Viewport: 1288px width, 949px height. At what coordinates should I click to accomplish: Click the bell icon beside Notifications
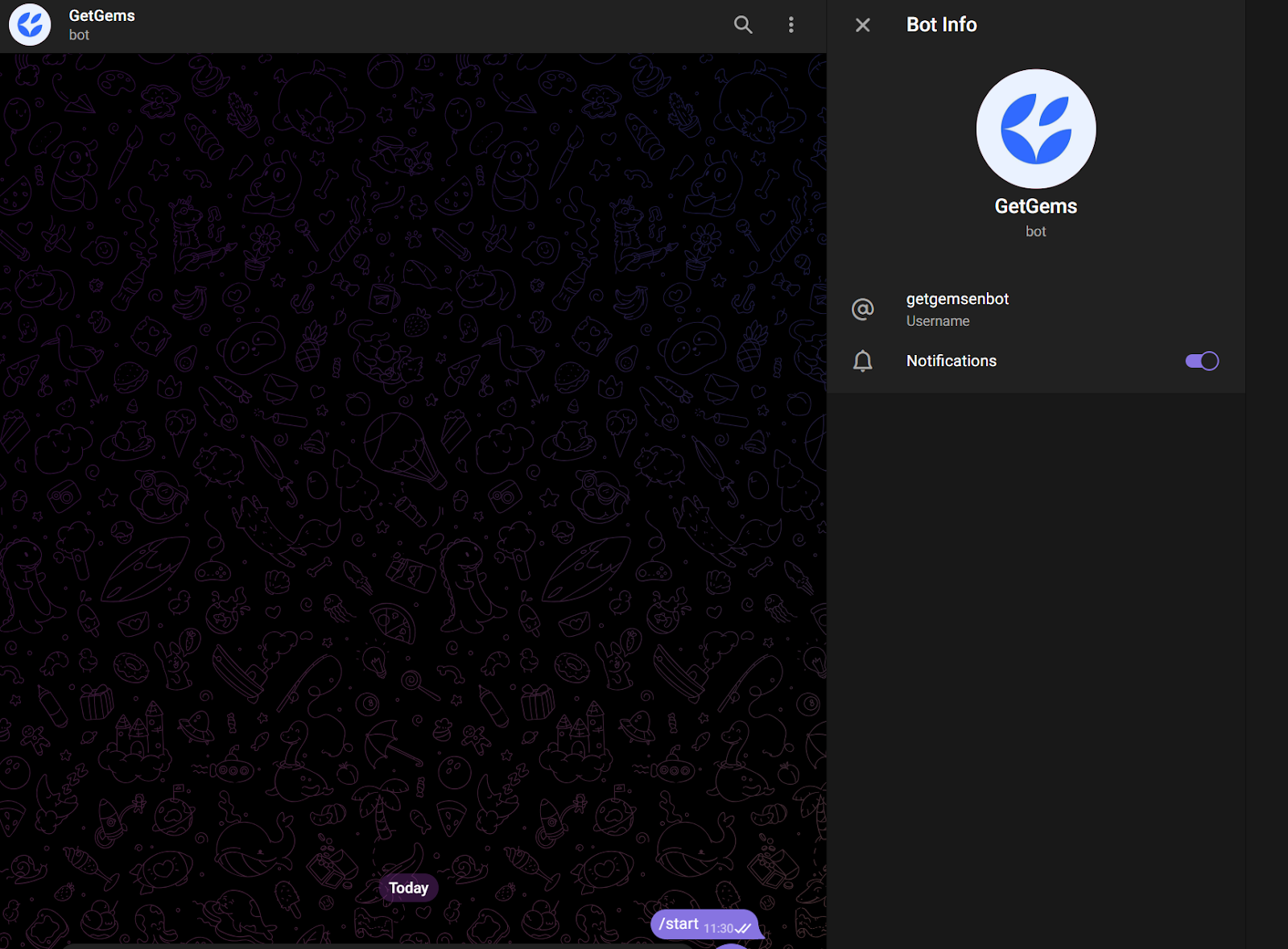(862, 361)
